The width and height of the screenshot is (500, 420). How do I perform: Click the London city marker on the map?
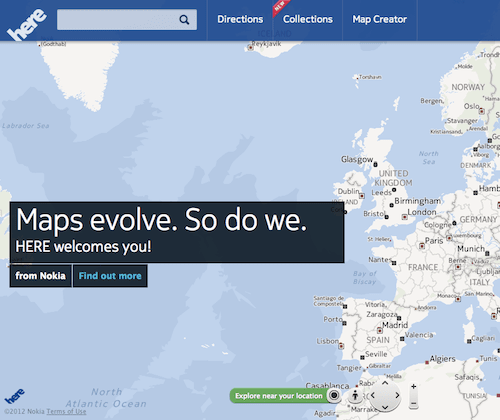(405, 217)
